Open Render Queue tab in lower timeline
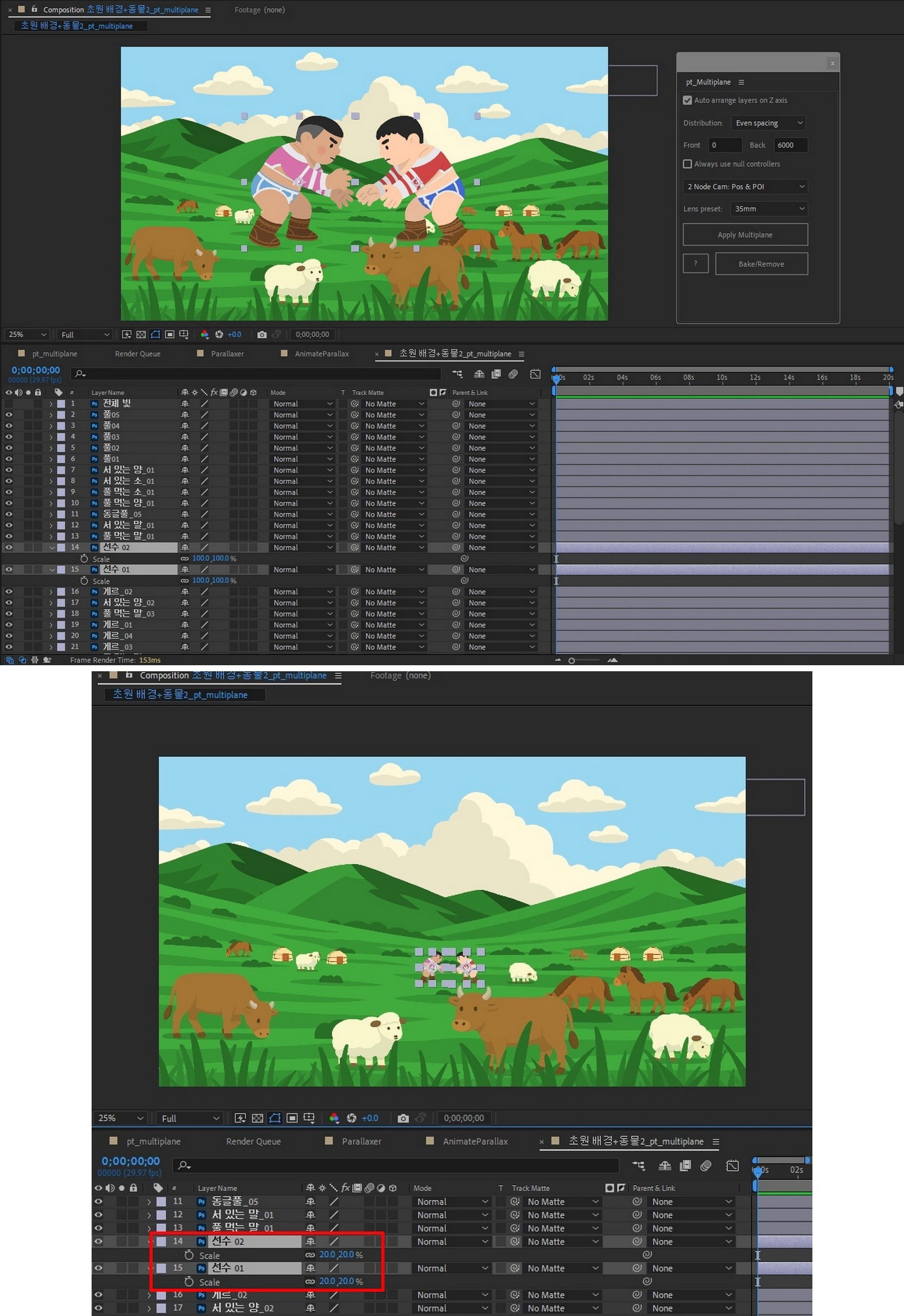Viewport: 904px width, 1316px height. pos(253,1141)
